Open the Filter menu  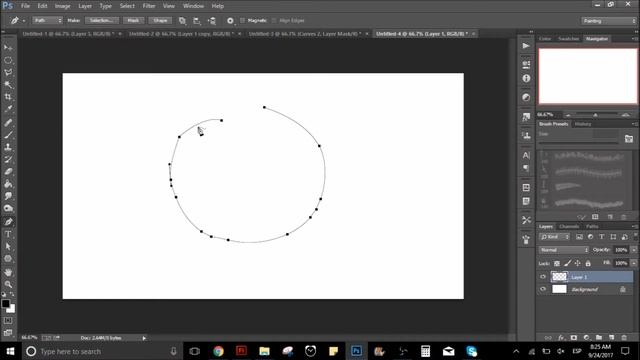149,6
